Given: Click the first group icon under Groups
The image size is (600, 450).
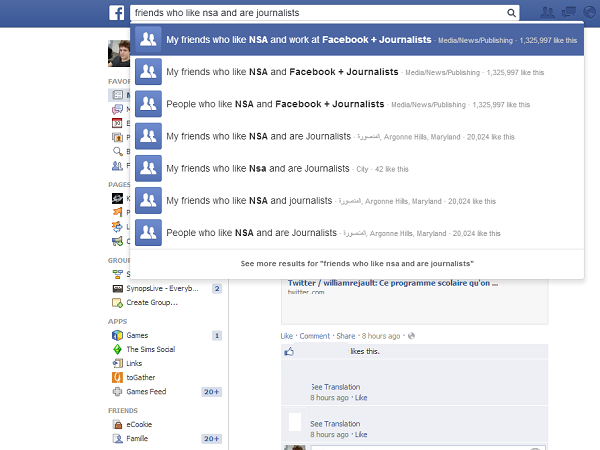Looking at the screenshot, I should tap(117, 274).
